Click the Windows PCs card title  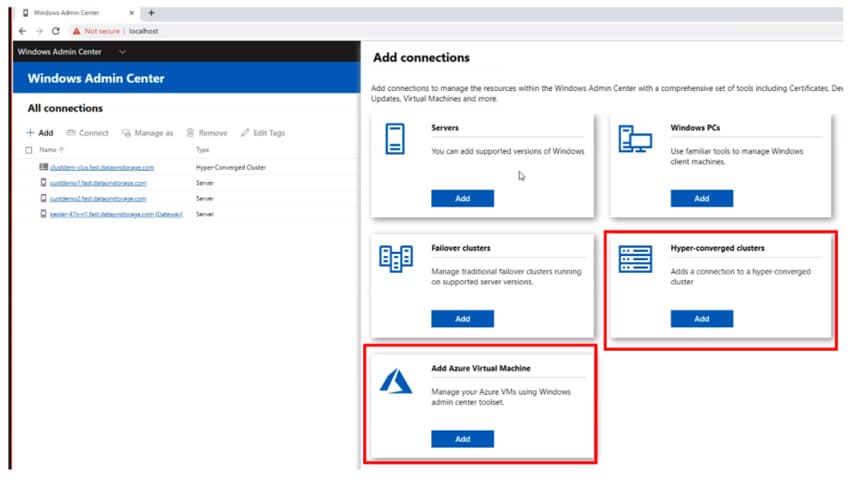click(x=695, y=128)
